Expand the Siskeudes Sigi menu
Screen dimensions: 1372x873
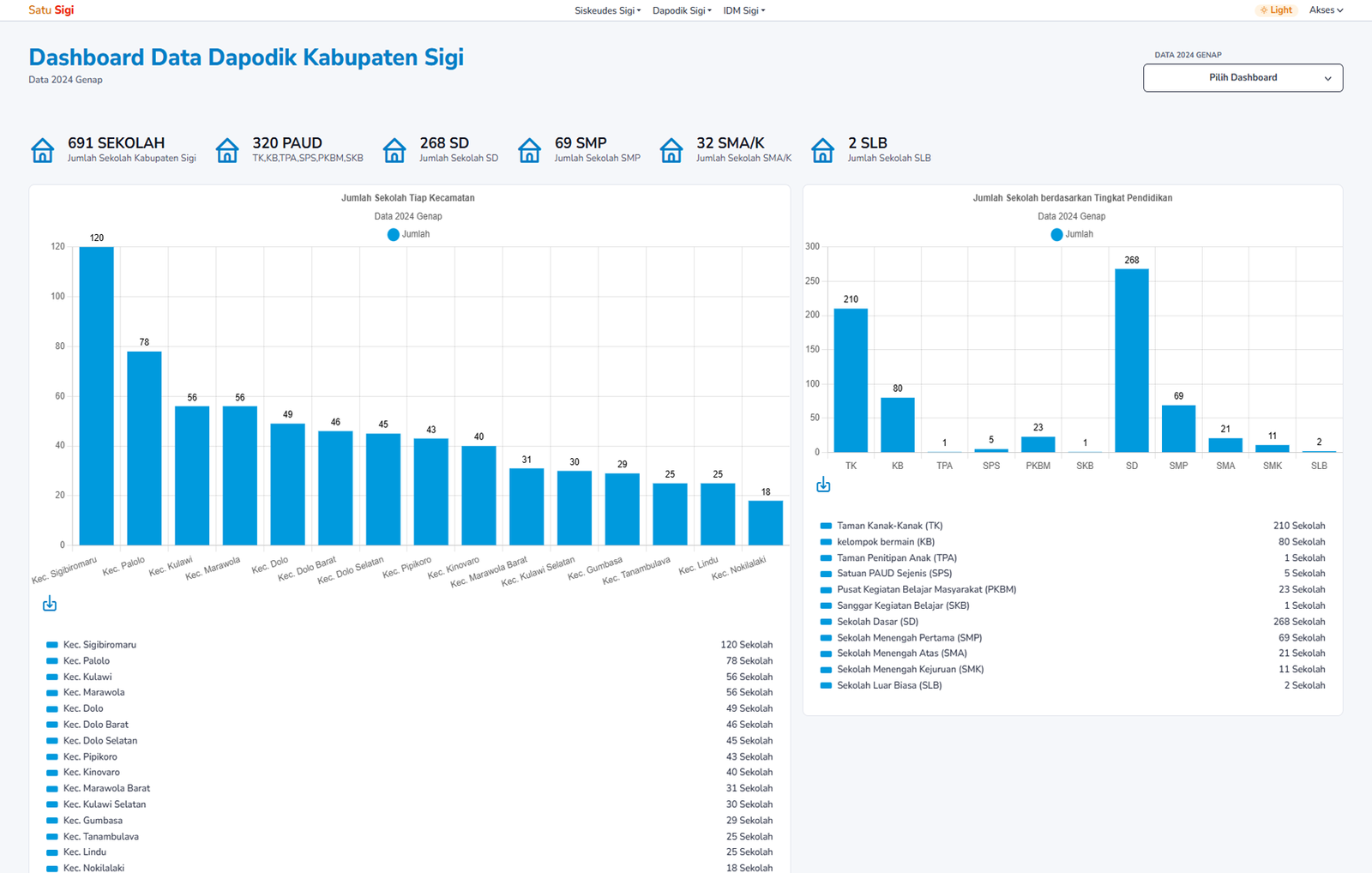(x=607, y=10)
